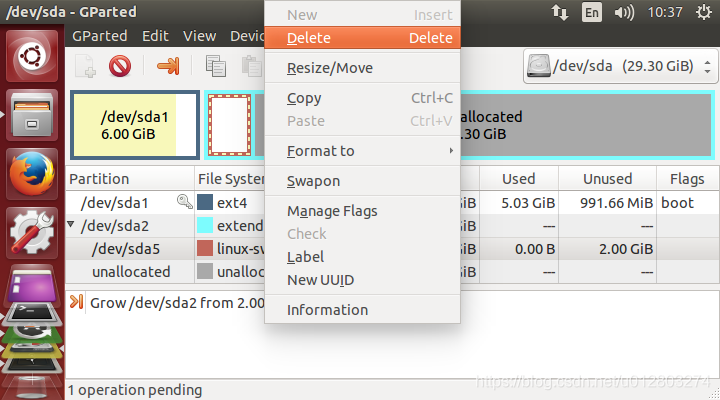Click the pending Grow operation icon

tap(77, 302)
